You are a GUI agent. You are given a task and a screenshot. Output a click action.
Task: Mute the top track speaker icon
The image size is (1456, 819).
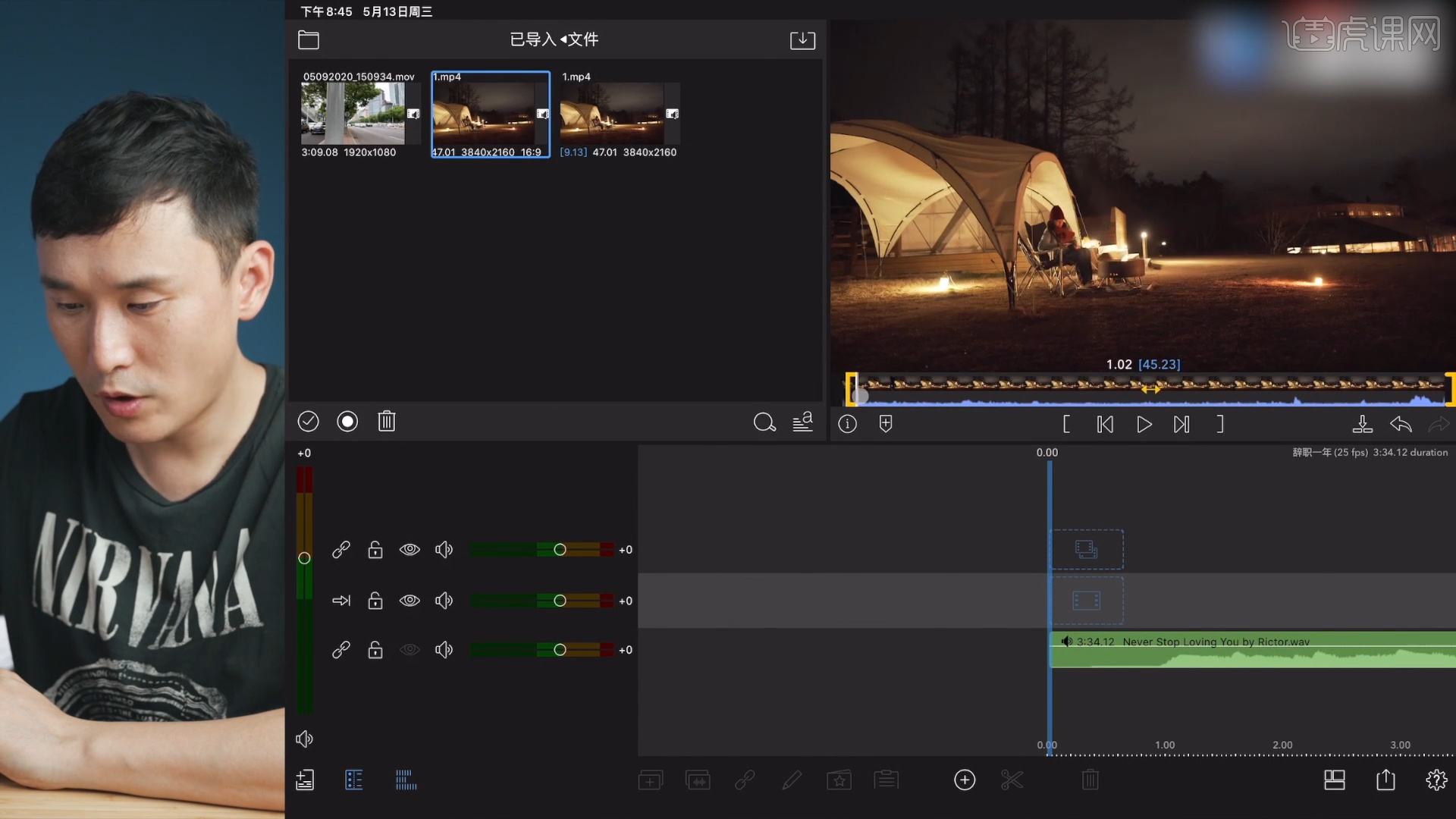pyautogui.click(x=444, y=550)
